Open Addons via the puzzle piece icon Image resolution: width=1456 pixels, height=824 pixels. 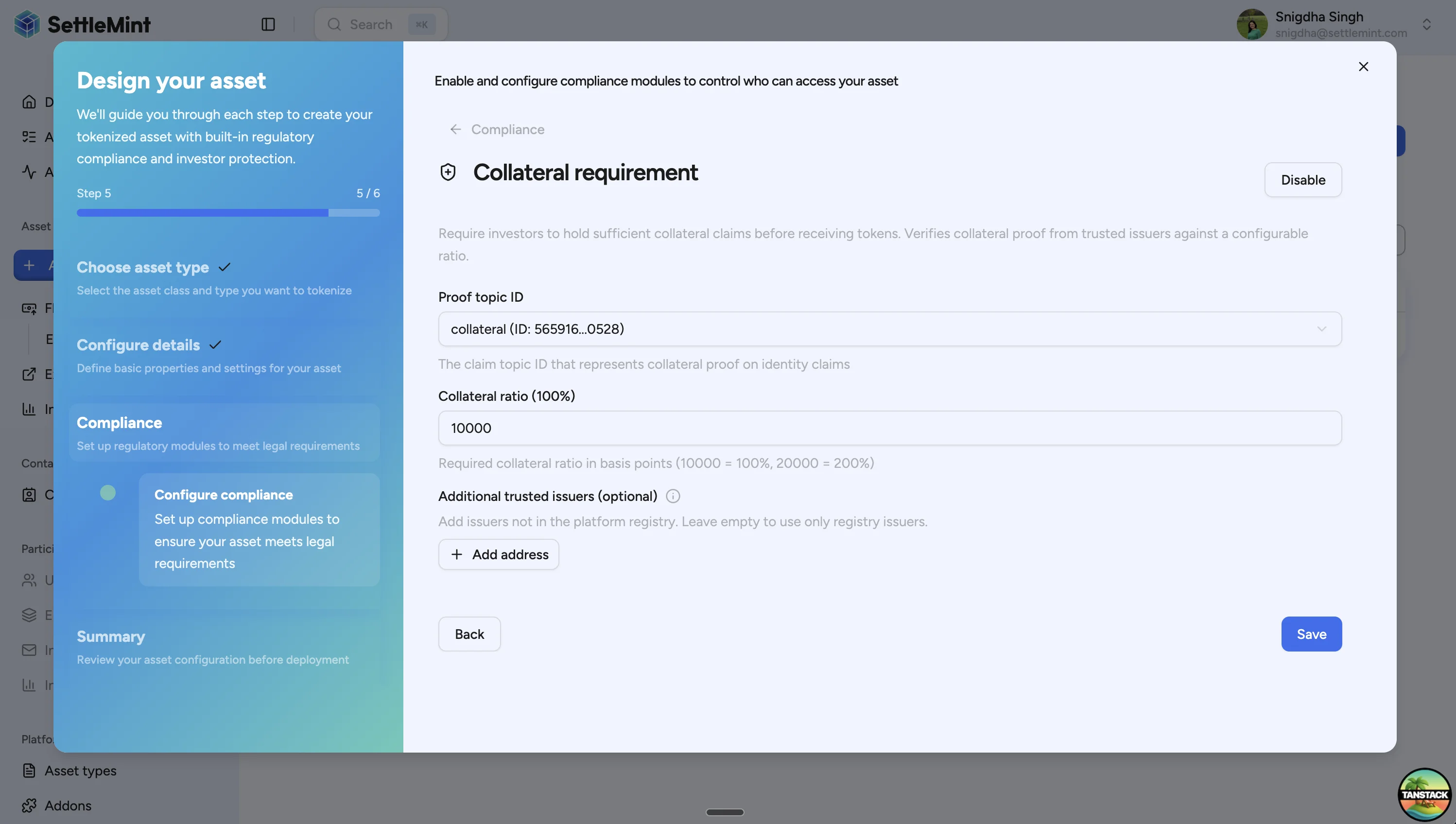pos(30,805)
